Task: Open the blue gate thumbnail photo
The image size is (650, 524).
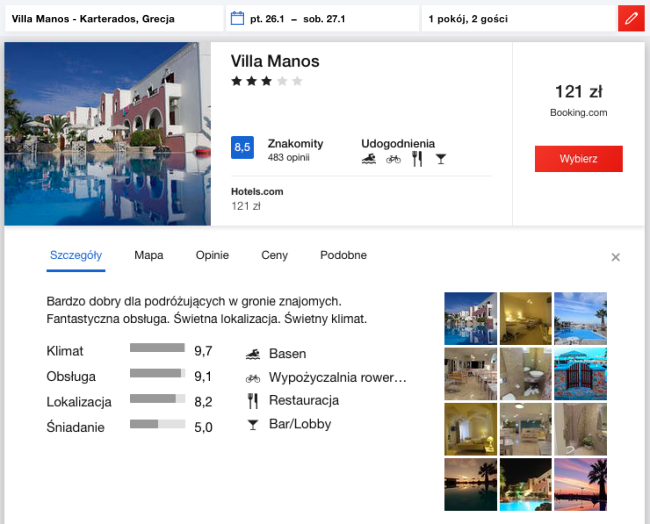Action: (580, 374)
